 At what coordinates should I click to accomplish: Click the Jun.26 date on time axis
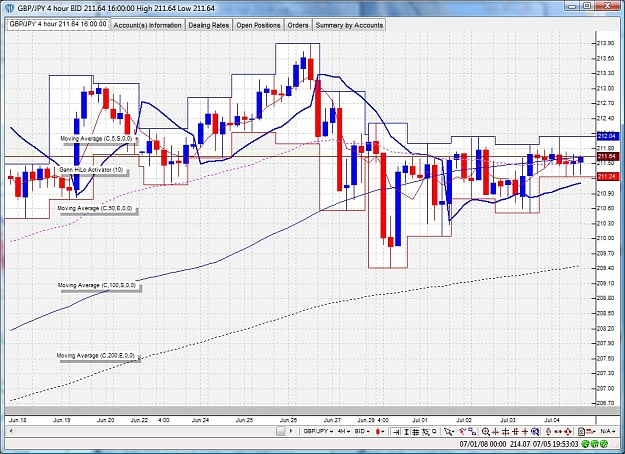coord(288,420)
